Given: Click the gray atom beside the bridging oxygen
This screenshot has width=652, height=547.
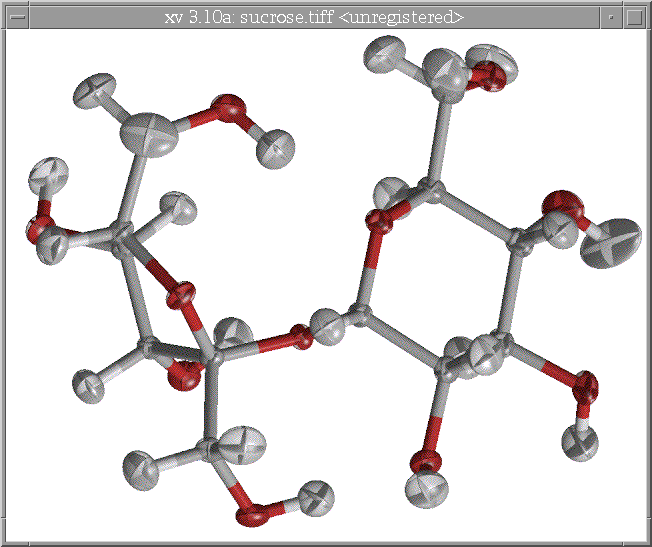Looking at the screenshot, I should (328, 325).
